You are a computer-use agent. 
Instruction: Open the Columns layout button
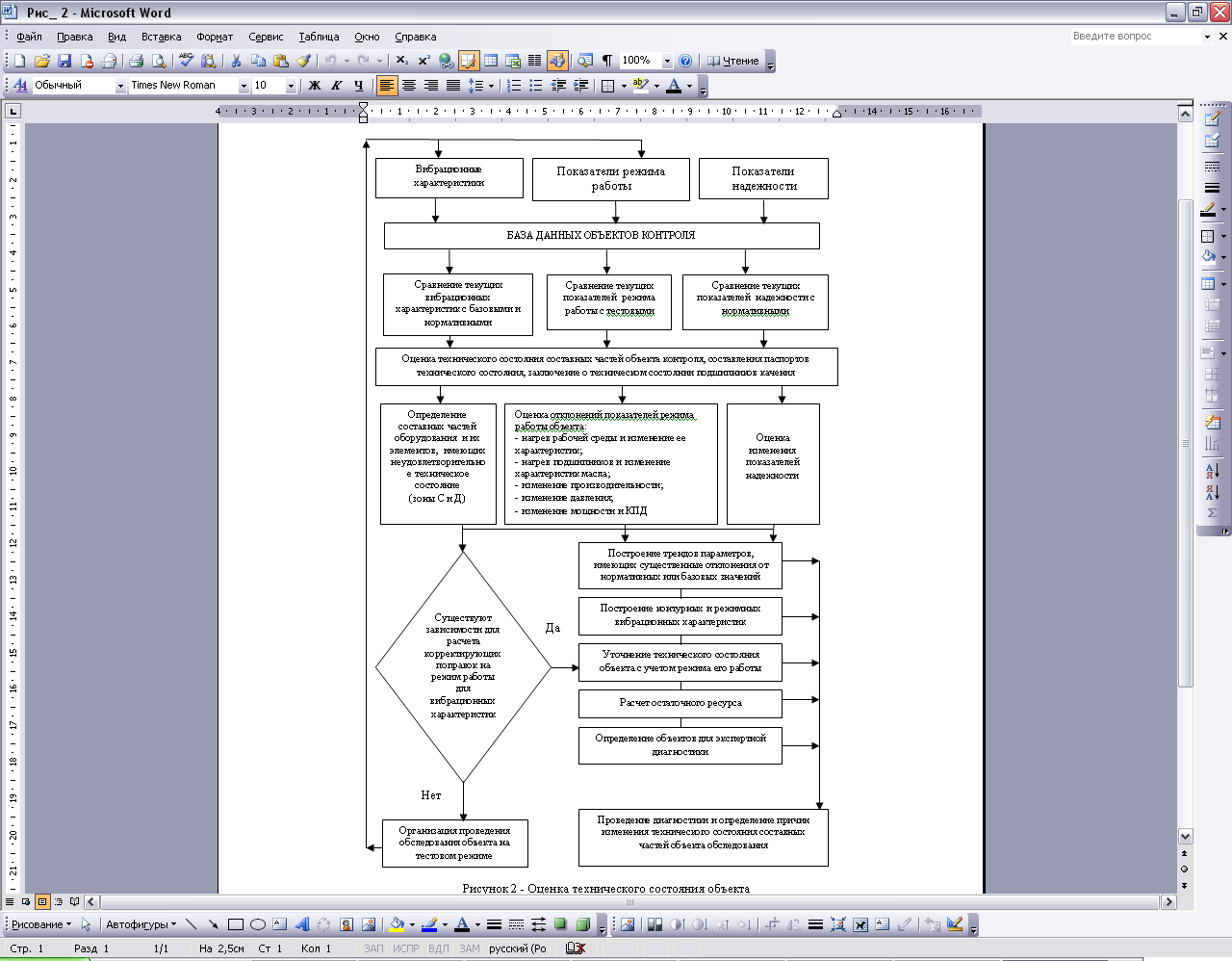(535, 61)
